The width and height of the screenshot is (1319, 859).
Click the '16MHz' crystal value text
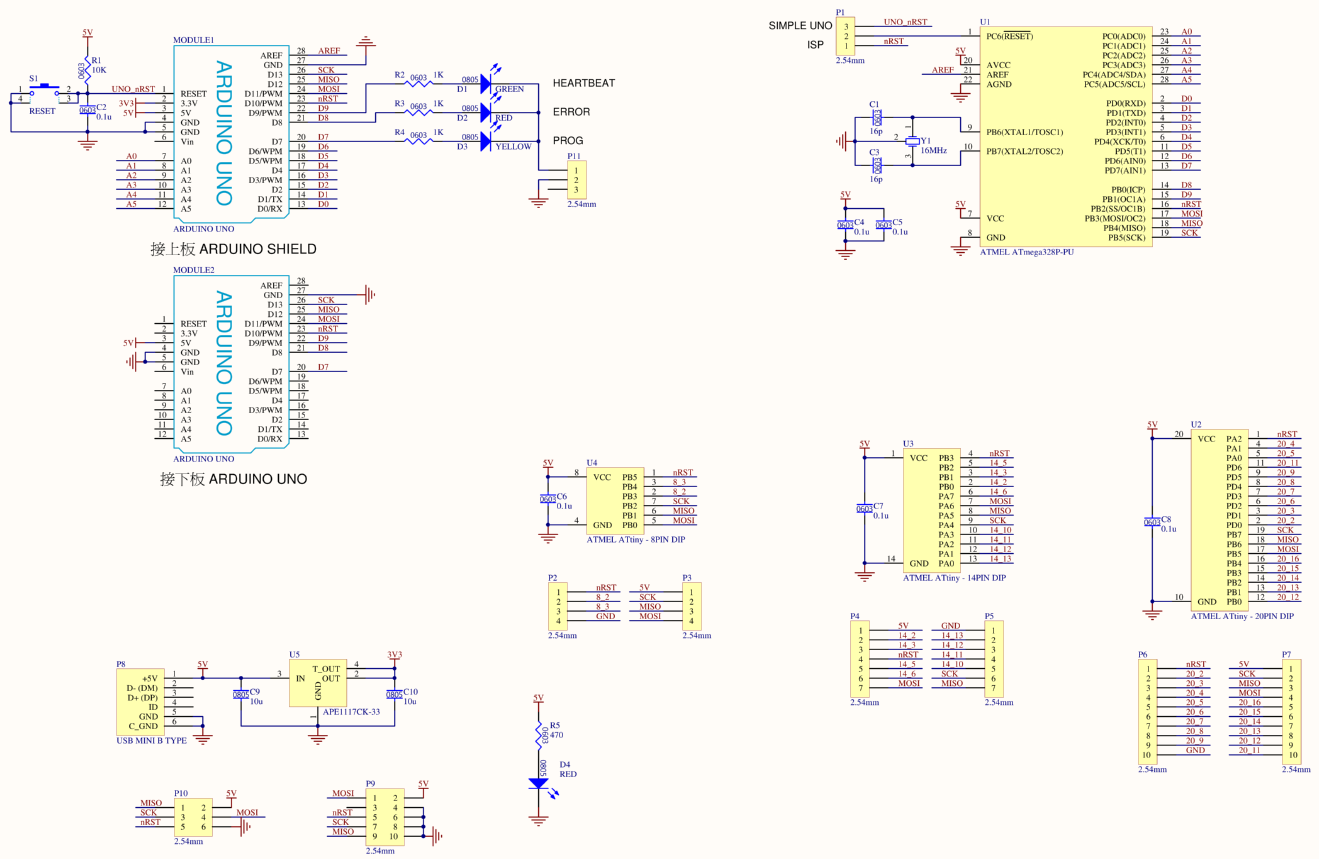click(934, 150)
